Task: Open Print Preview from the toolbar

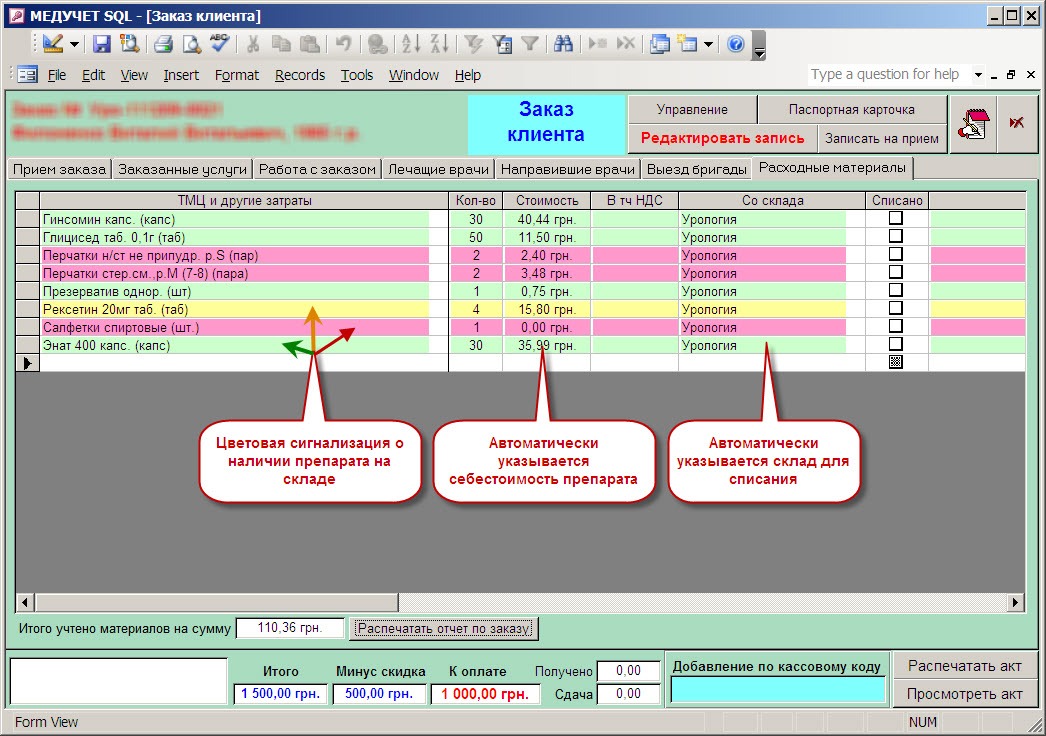Action: [x=192, y=44]
